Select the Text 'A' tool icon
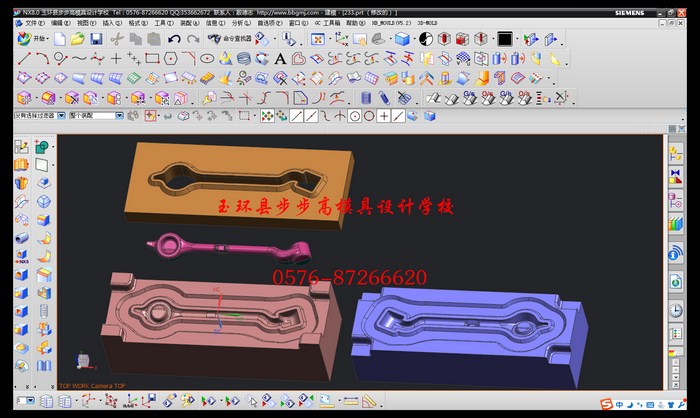 tap(280, 58)
